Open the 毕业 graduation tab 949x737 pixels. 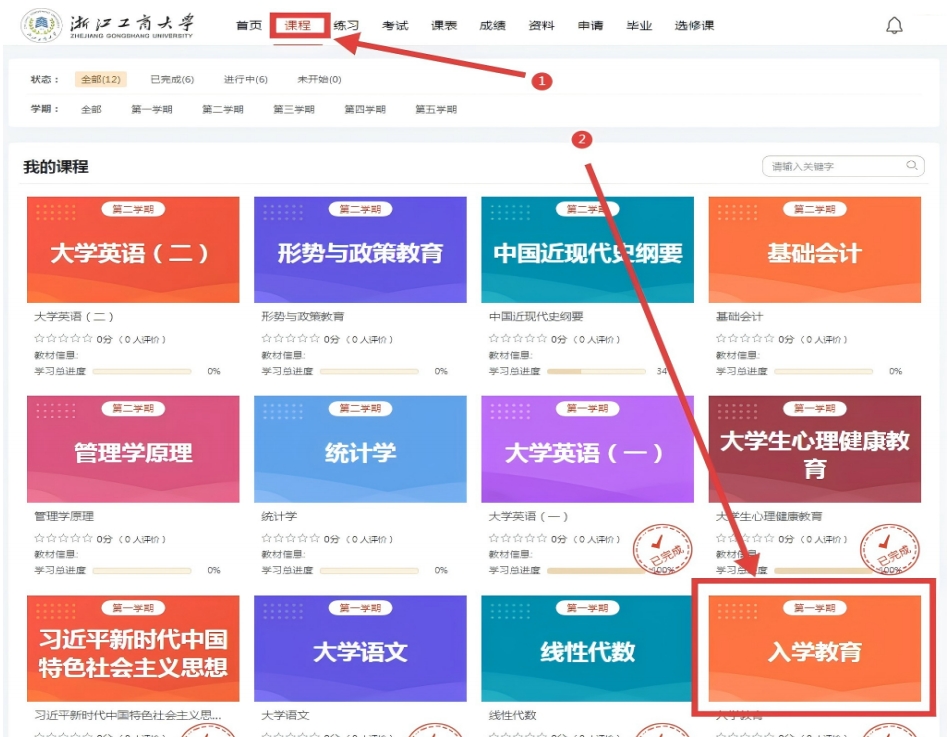[x=639, y=25]
